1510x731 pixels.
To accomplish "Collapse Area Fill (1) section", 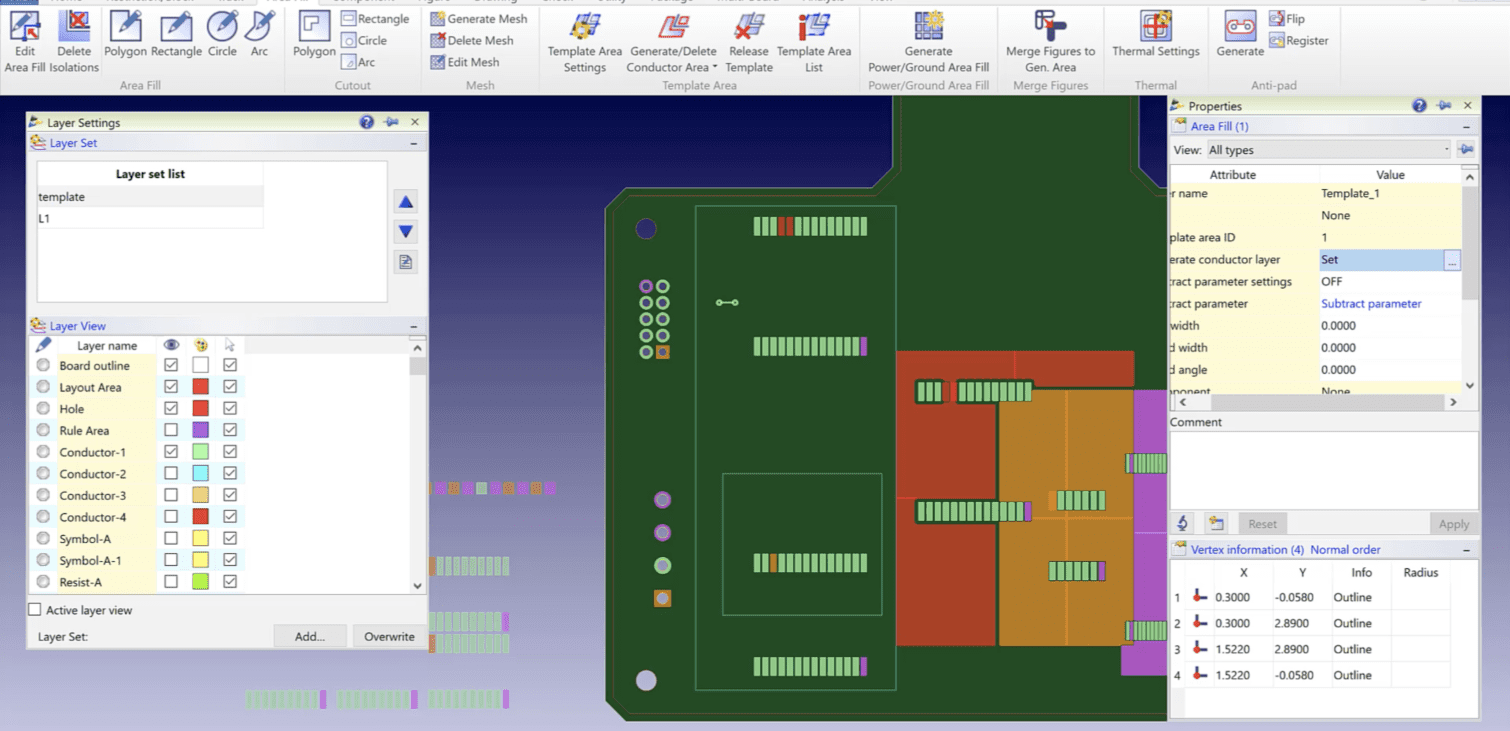I will pyautogui.click(x=1467, y=127).
